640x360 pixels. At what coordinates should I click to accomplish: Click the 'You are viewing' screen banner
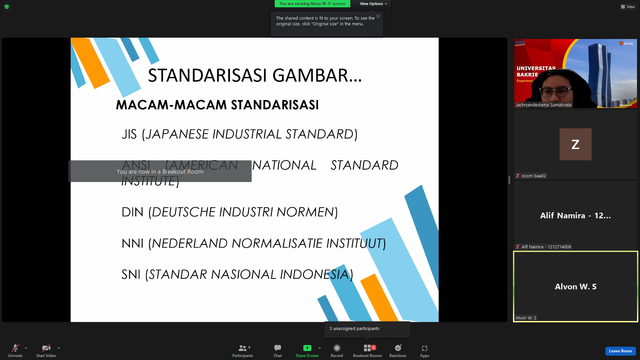312,4
